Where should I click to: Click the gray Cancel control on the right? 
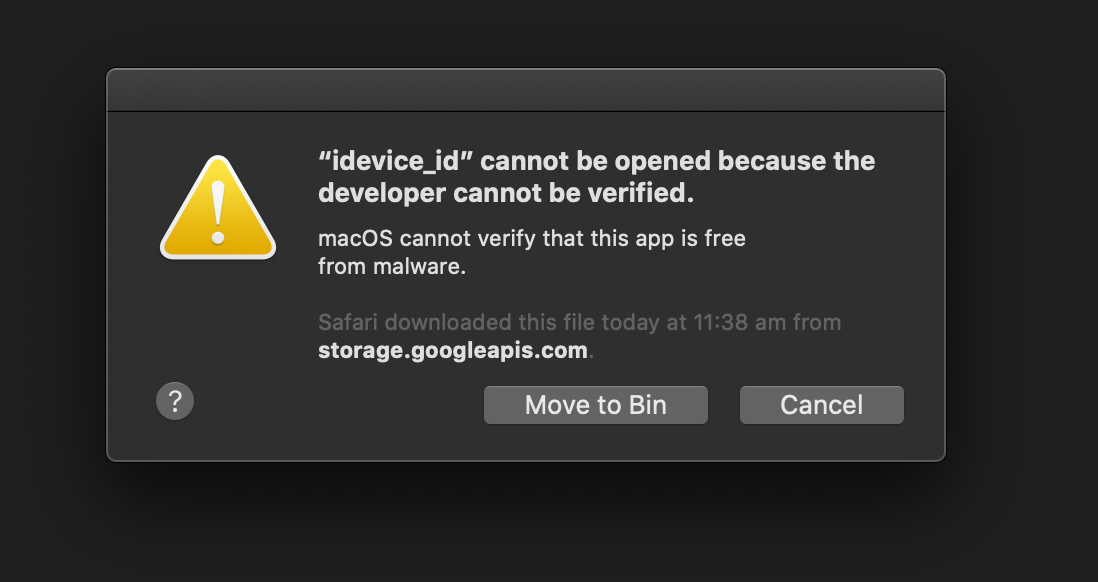click(x=821, y=405)
